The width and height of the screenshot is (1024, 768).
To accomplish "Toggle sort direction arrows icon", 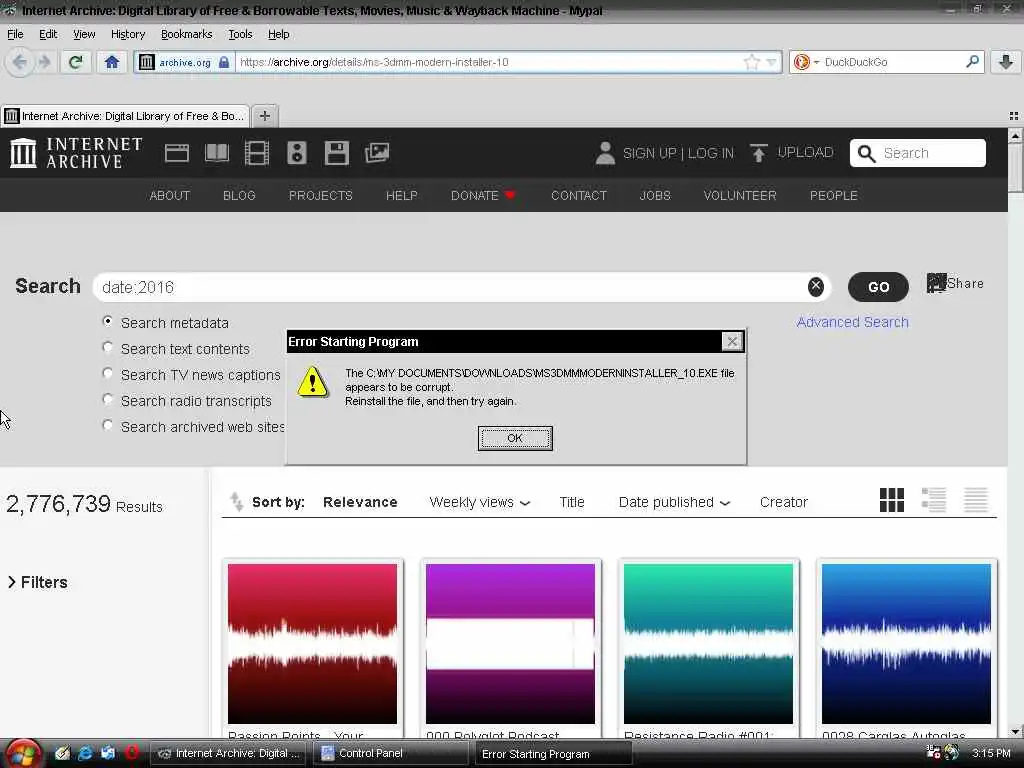I will coord(236,502).
